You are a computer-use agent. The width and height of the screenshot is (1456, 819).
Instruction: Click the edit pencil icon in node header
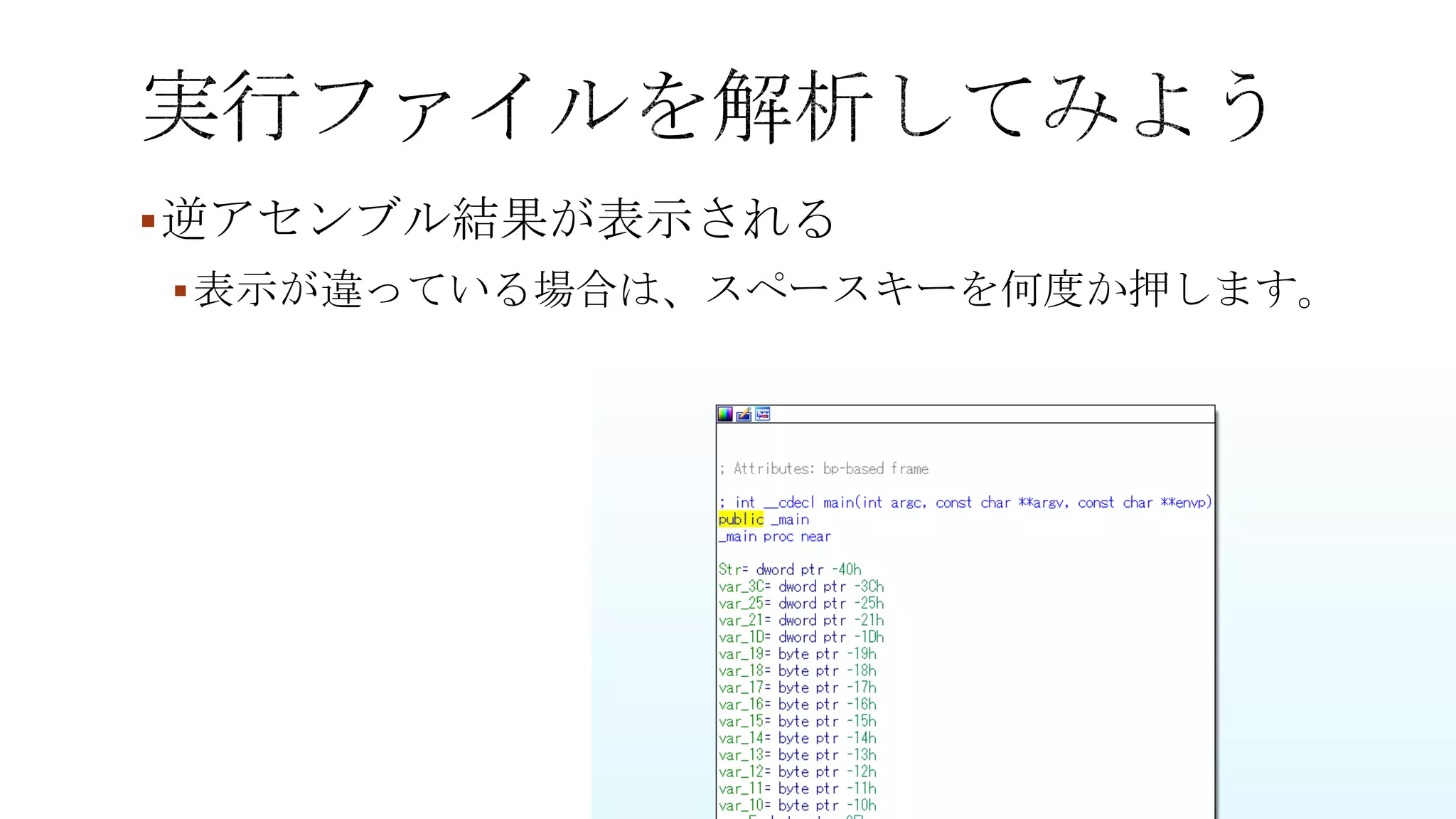pos(744,414)
